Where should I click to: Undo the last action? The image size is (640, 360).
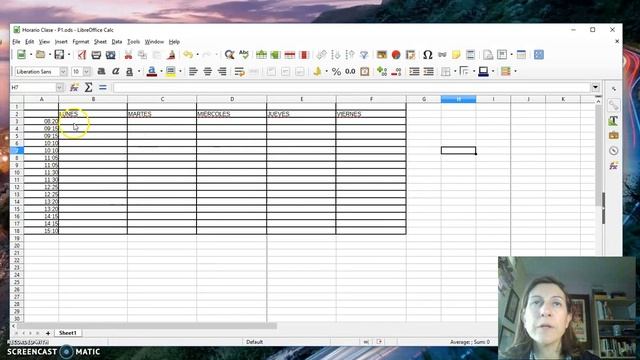pyautogui.click(x=188, y=55)
